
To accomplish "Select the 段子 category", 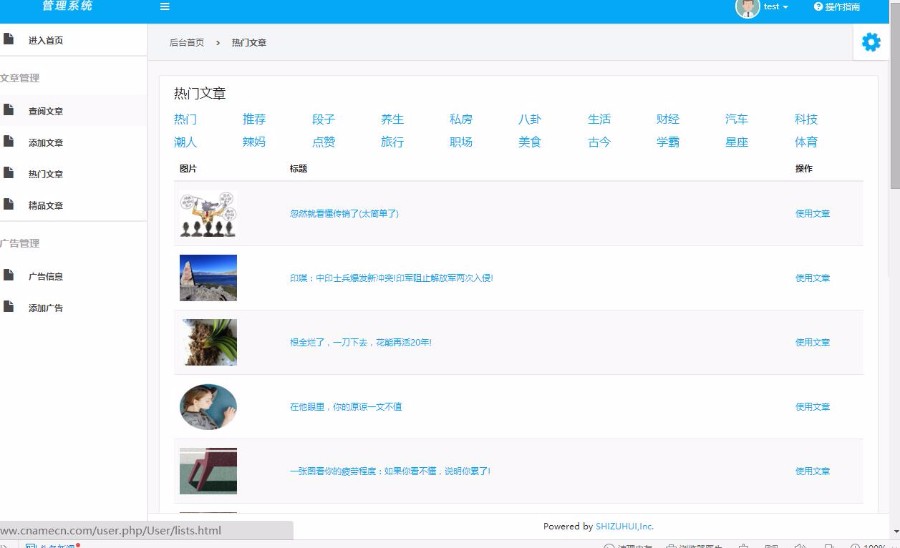I will point(324,119).
